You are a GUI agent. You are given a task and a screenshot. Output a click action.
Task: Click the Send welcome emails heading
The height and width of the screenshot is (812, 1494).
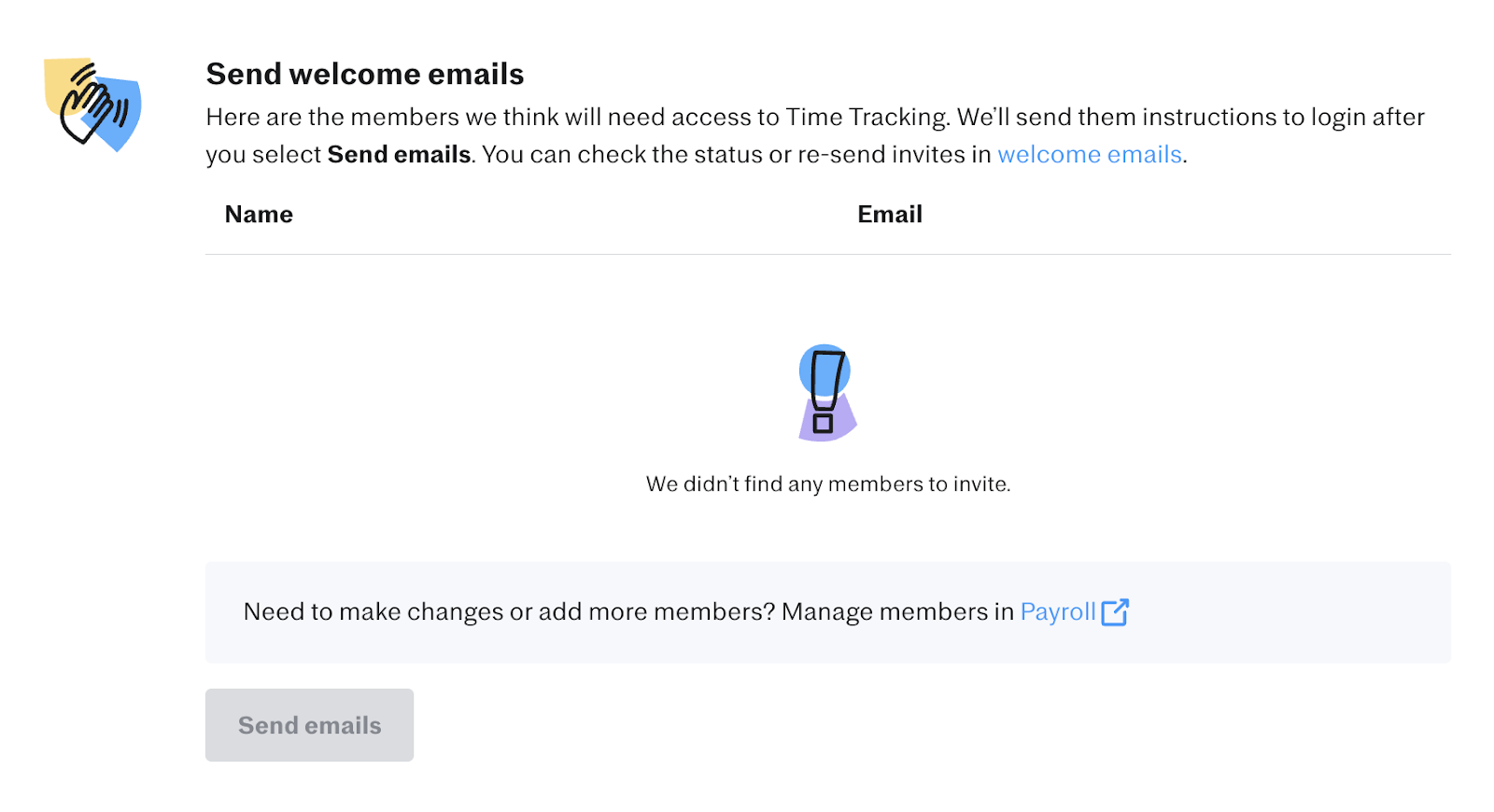pyautogui.click(x=365, y=74)
